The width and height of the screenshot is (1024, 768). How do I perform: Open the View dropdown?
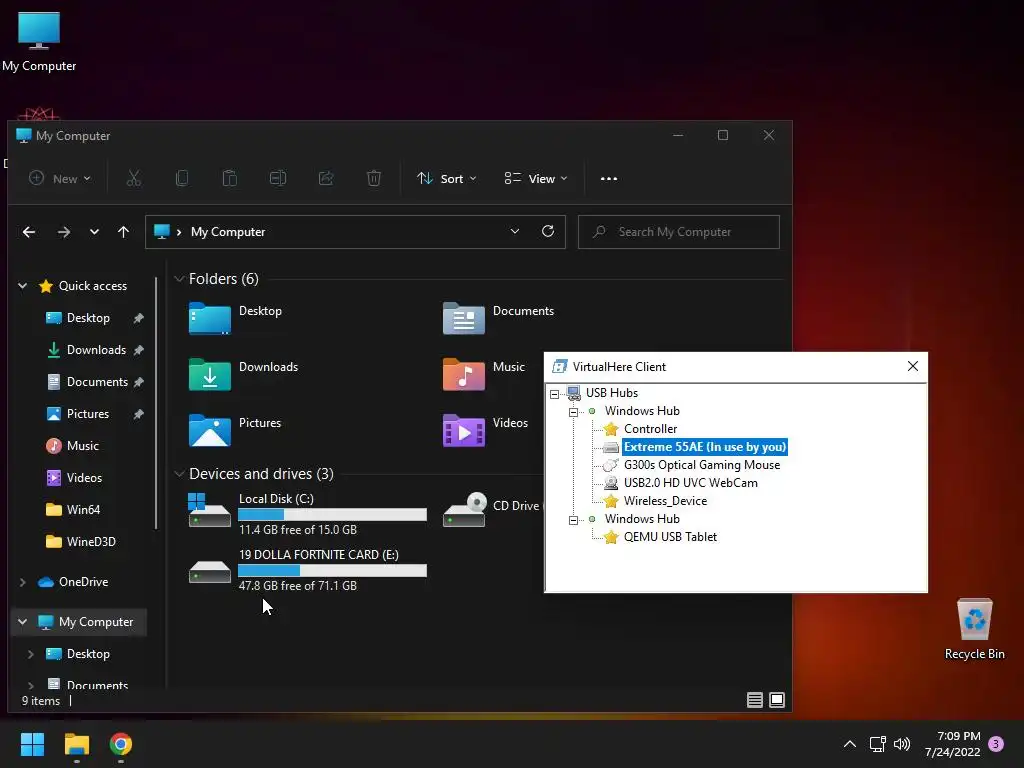[x=536, y=178]
